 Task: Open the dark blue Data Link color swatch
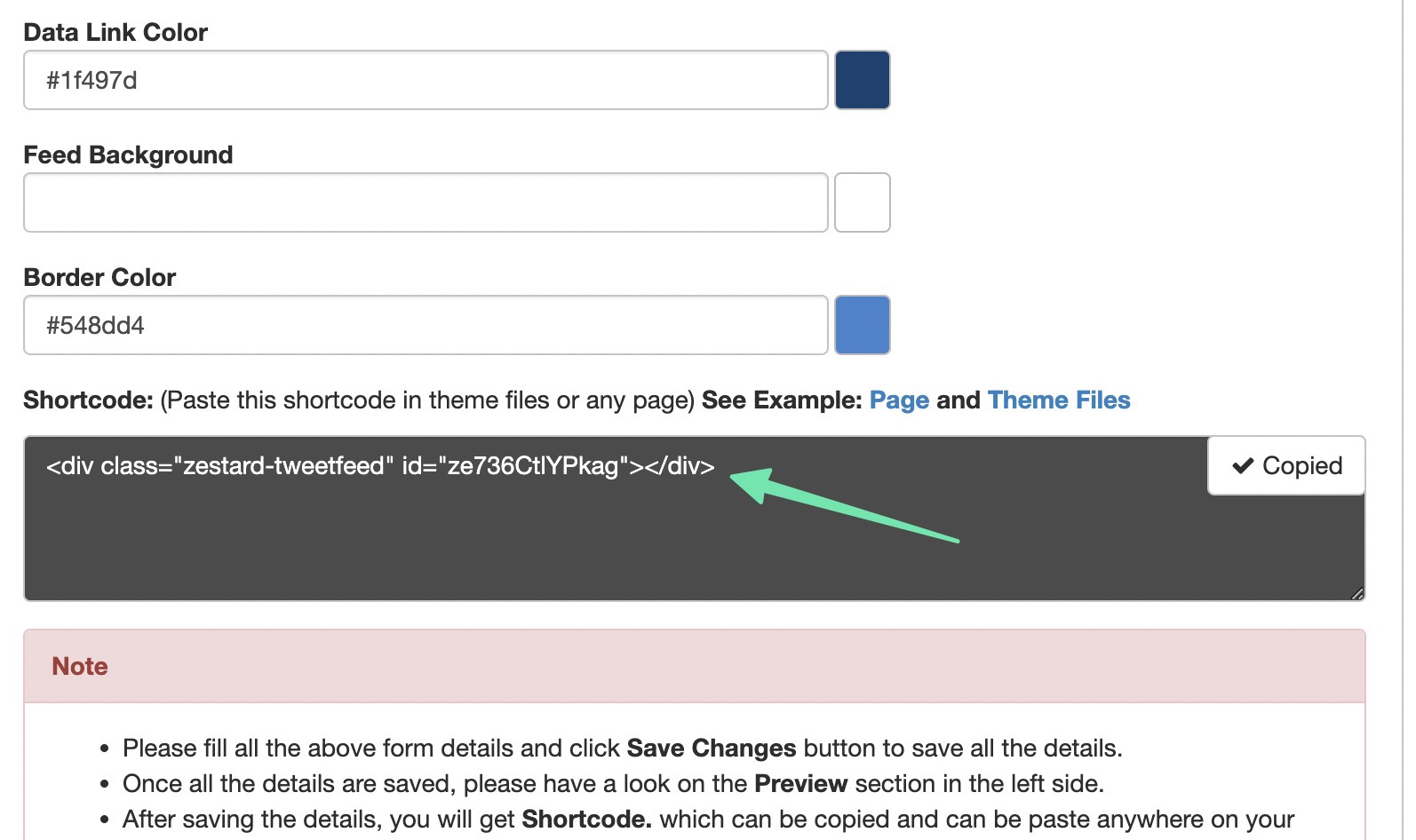pyautogui.click(x=862, y=80)
